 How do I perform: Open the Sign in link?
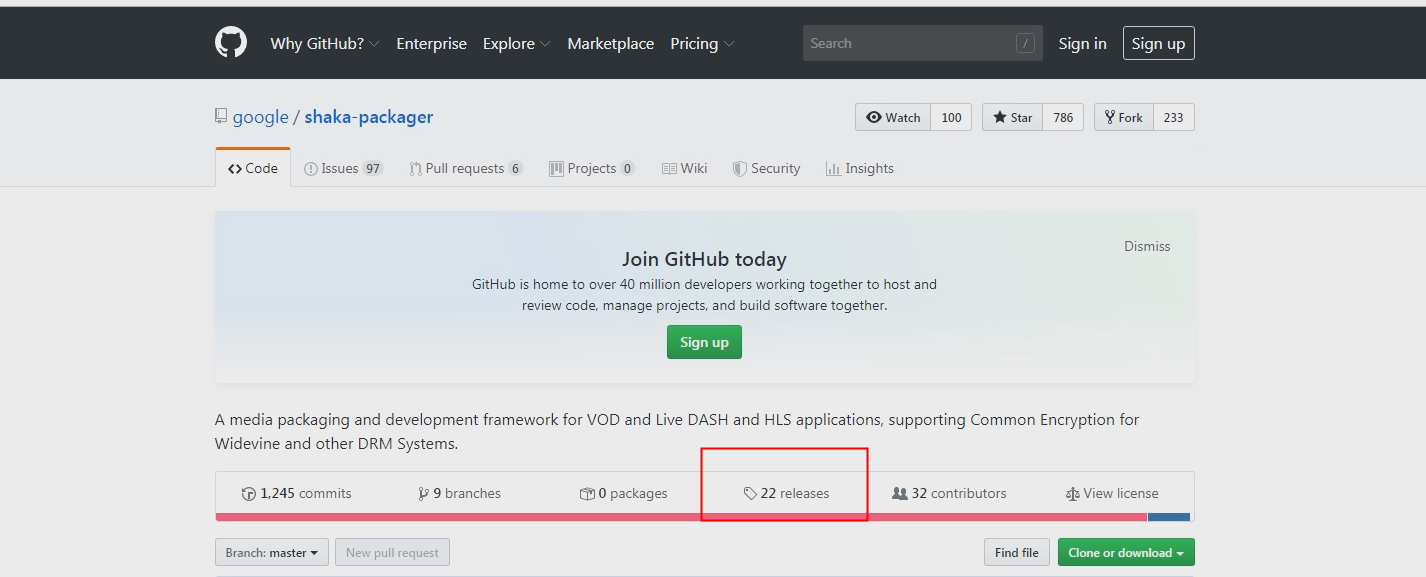point(1082,44)
